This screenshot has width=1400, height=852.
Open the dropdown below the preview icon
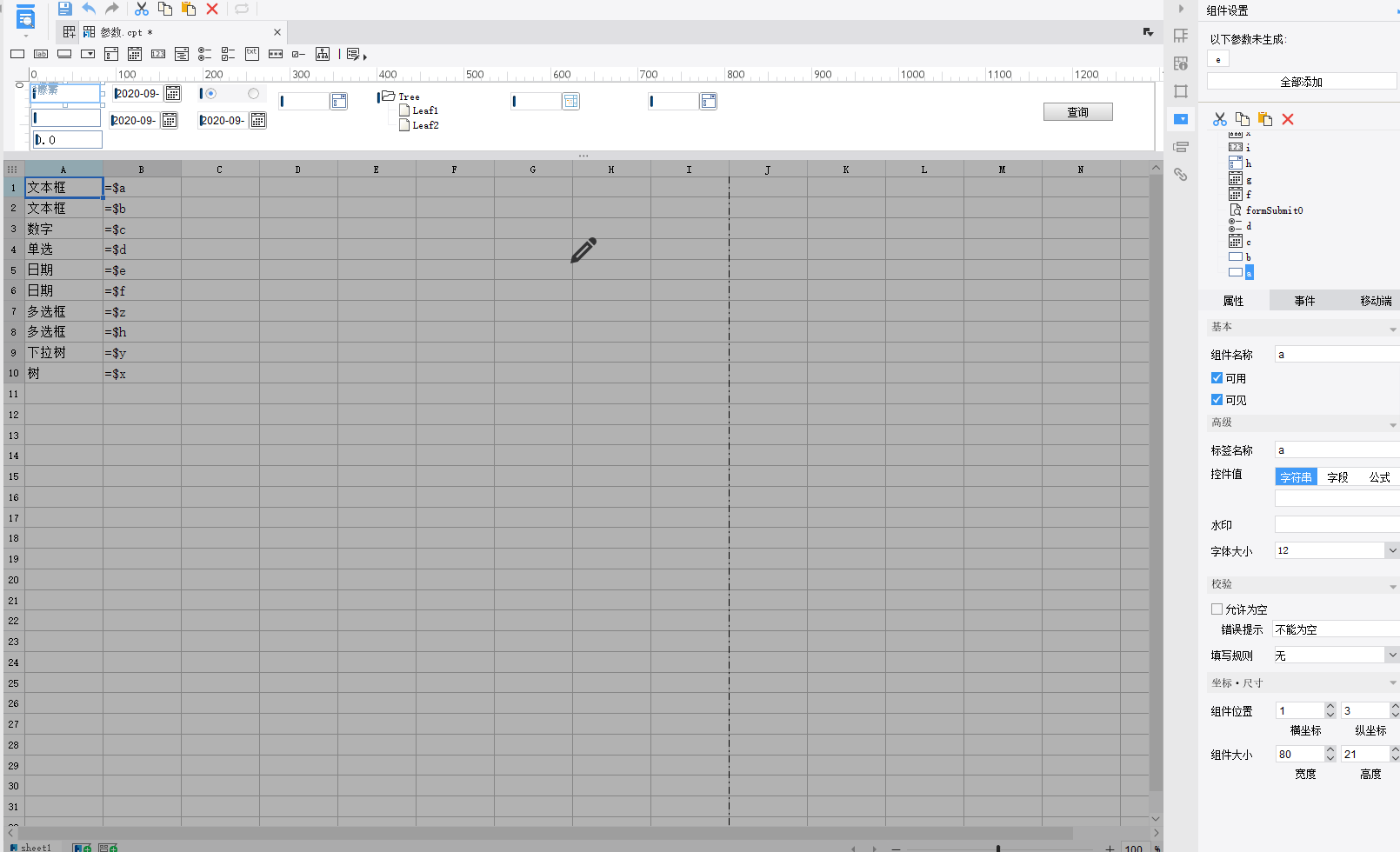(26, 36)
